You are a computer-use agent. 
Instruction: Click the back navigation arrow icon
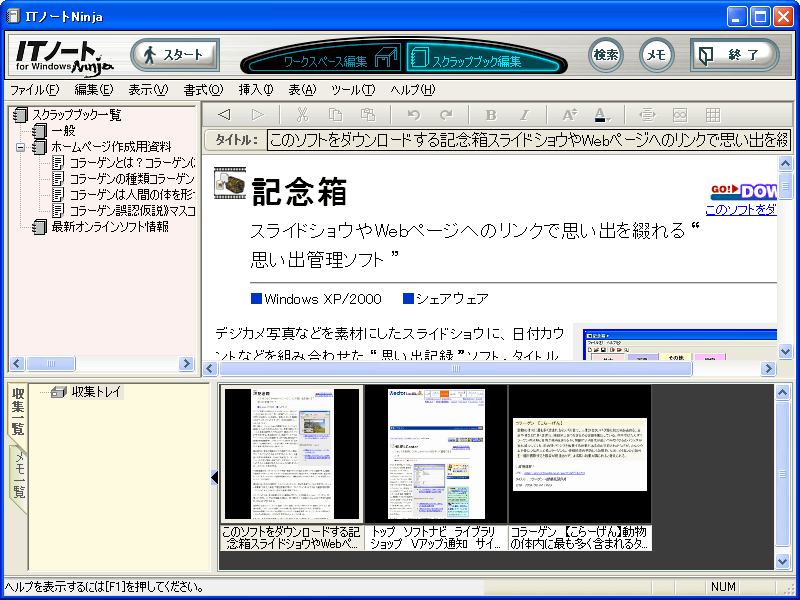pyautogui.click(x=223, y=115)
